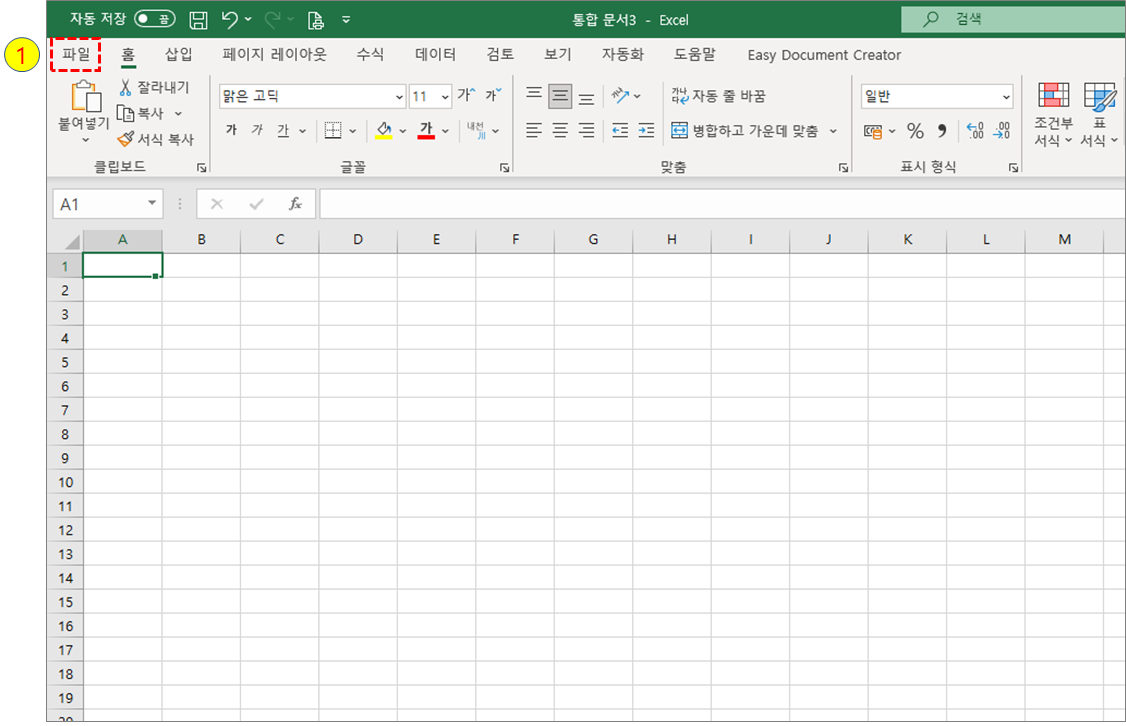This screenshot has height=726, width=1126.
Task: Switch to the Formulas (수식) tab
Action: tap(370, 55)
